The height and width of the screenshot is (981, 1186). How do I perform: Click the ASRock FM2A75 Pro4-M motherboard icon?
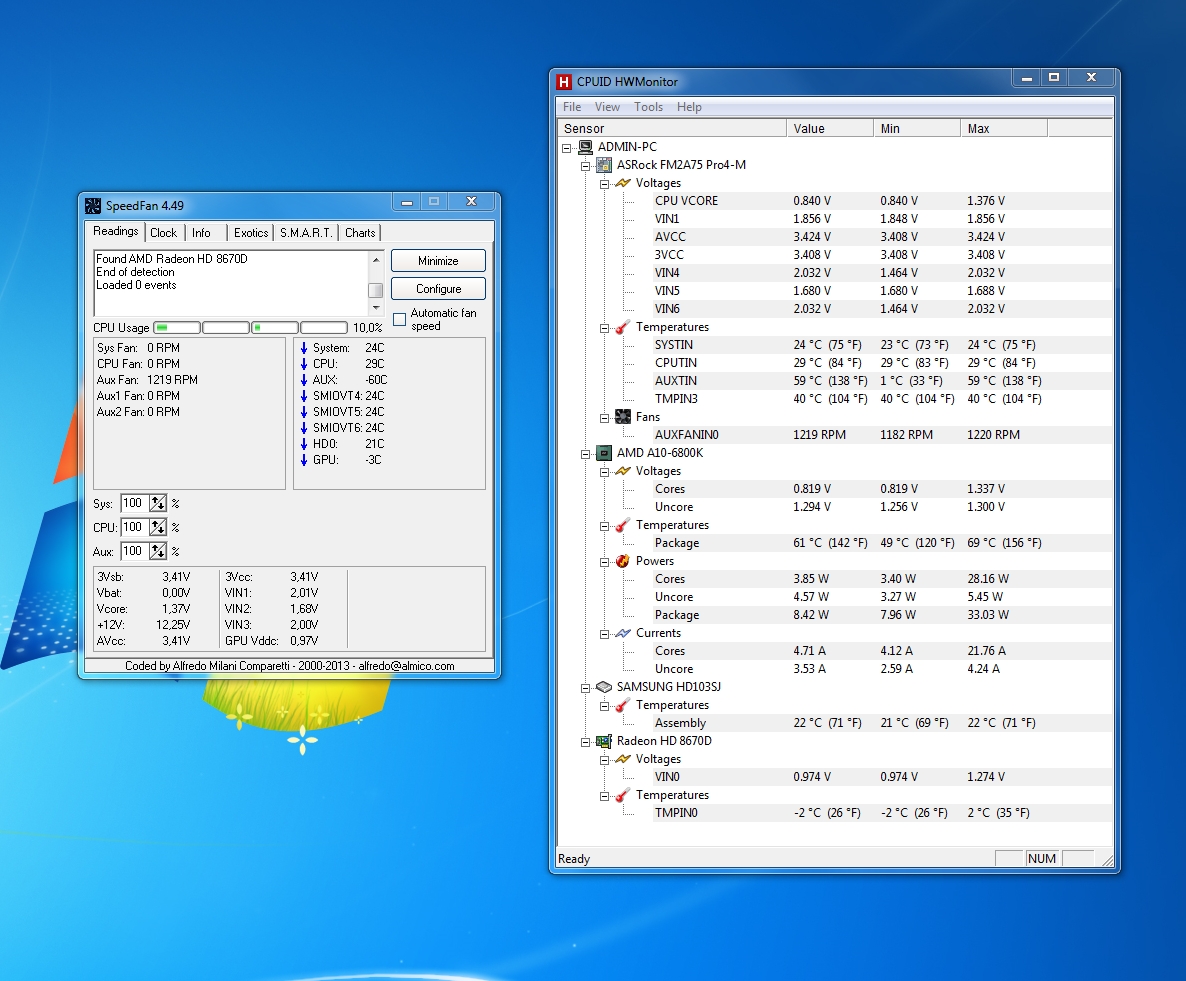(x=604, y=165)
